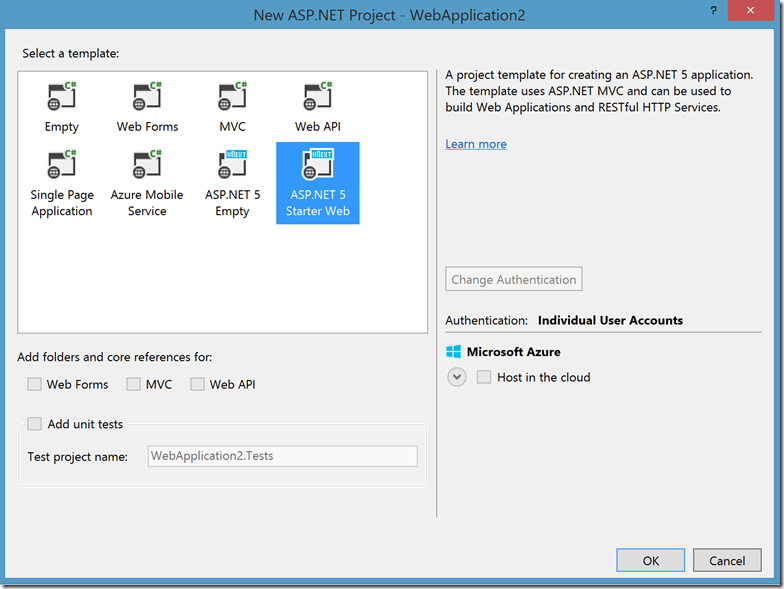The height and width of the screenshot is (589, 784).
Task: Select the Web API template icon
Action: coord(318,96)
